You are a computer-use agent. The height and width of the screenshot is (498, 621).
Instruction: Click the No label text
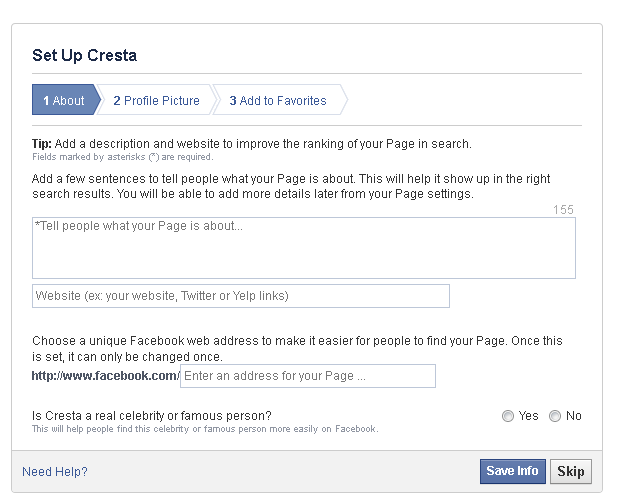pos(573,416)
